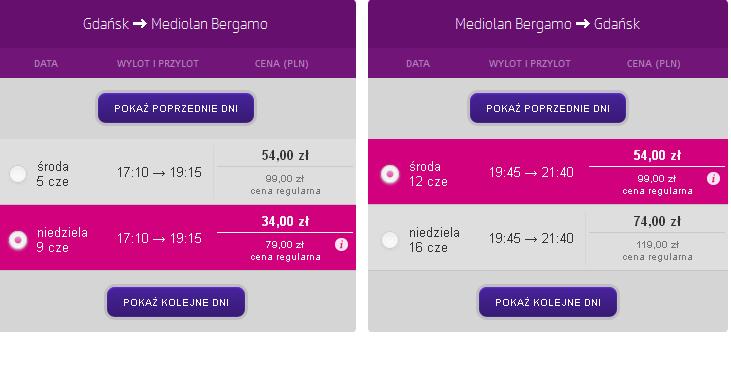Click info icon on niedziela 9 cze fare
This screenshot has width=731, height=384.
coord(341,245)
